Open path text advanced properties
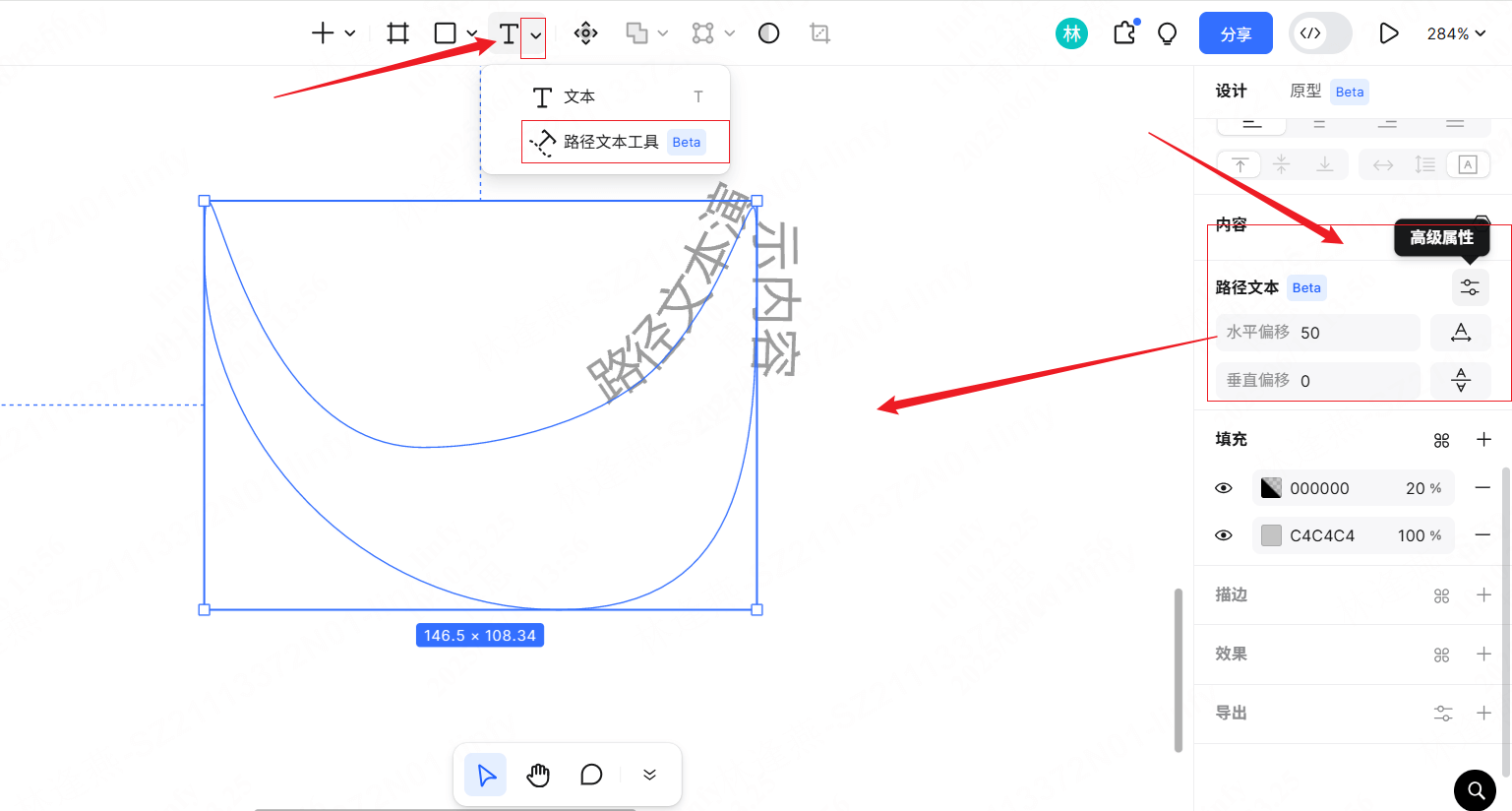Viewport: 1512px width, 811px height. (x=1470, y=287)
